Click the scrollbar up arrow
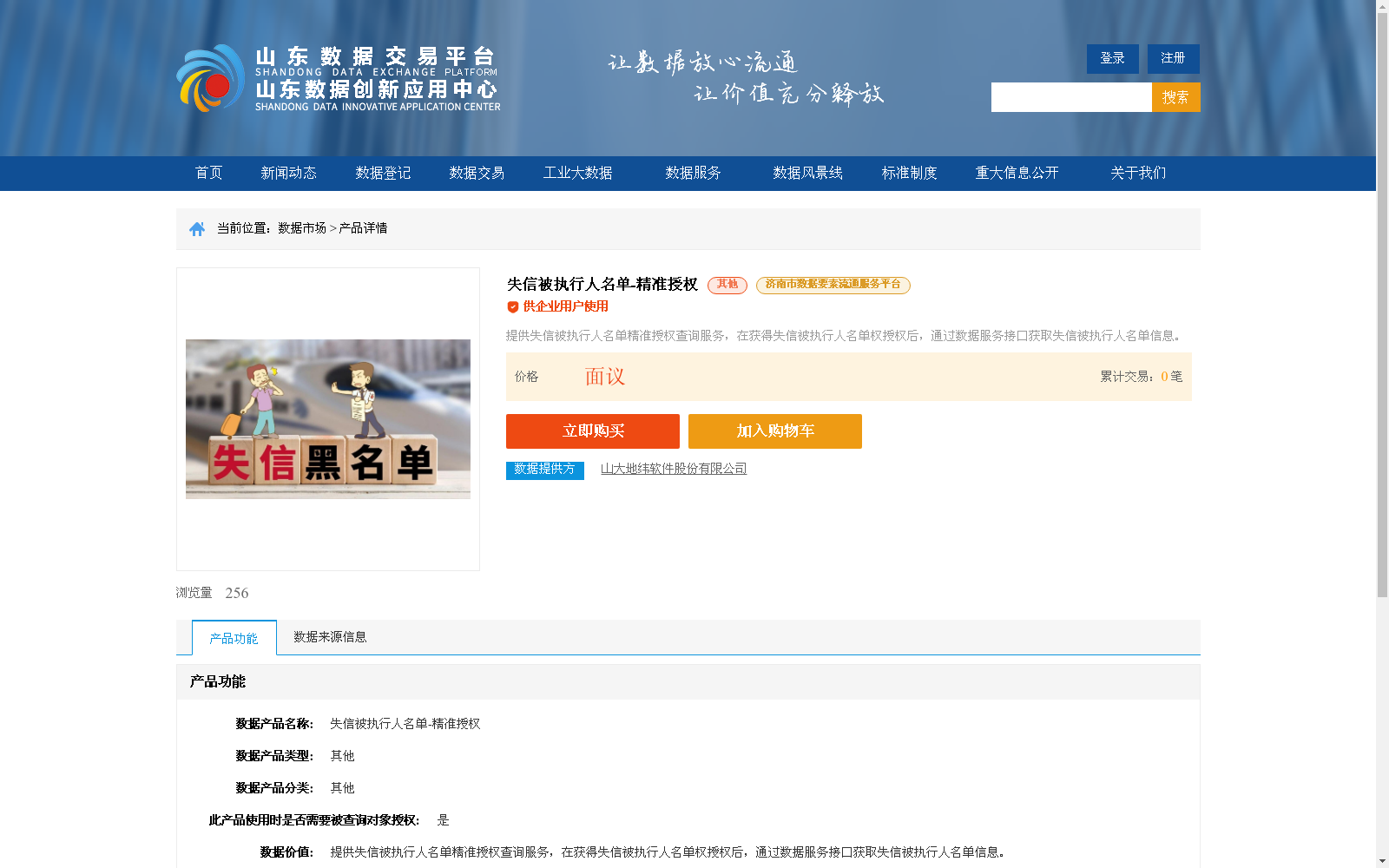Image resolution: width=1389 pixels, height=868 pixels. pyautogui.click(x=1382, y=6)
